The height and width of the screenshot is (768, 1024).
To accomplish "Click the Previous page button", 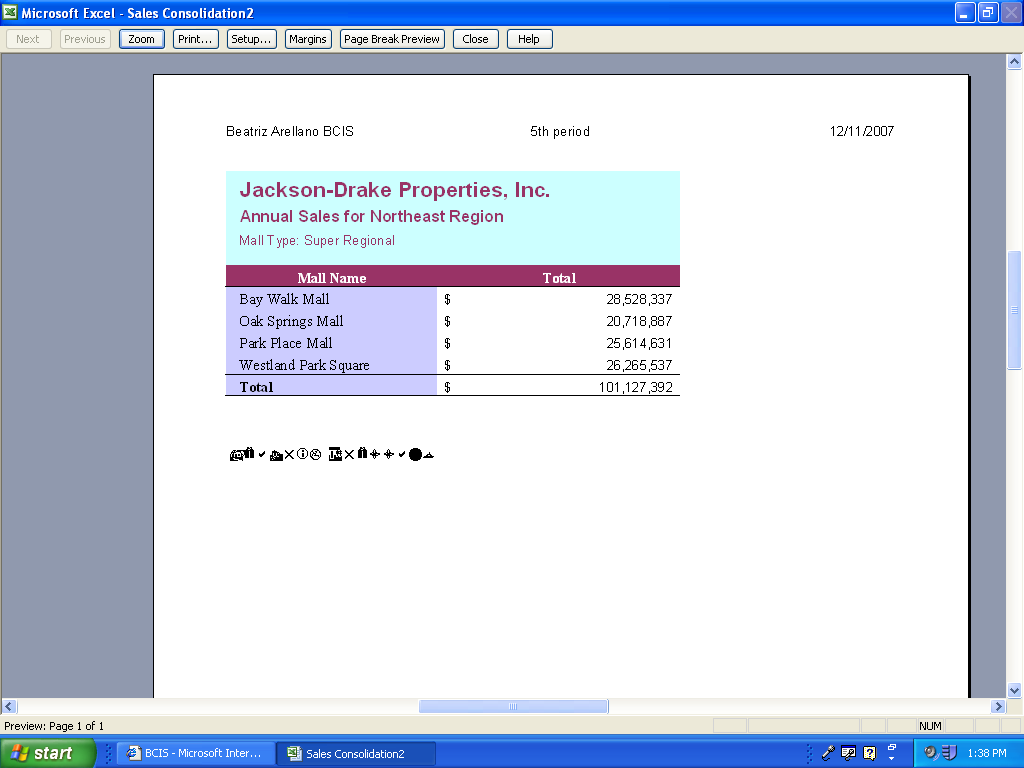I will pos(85,39).
